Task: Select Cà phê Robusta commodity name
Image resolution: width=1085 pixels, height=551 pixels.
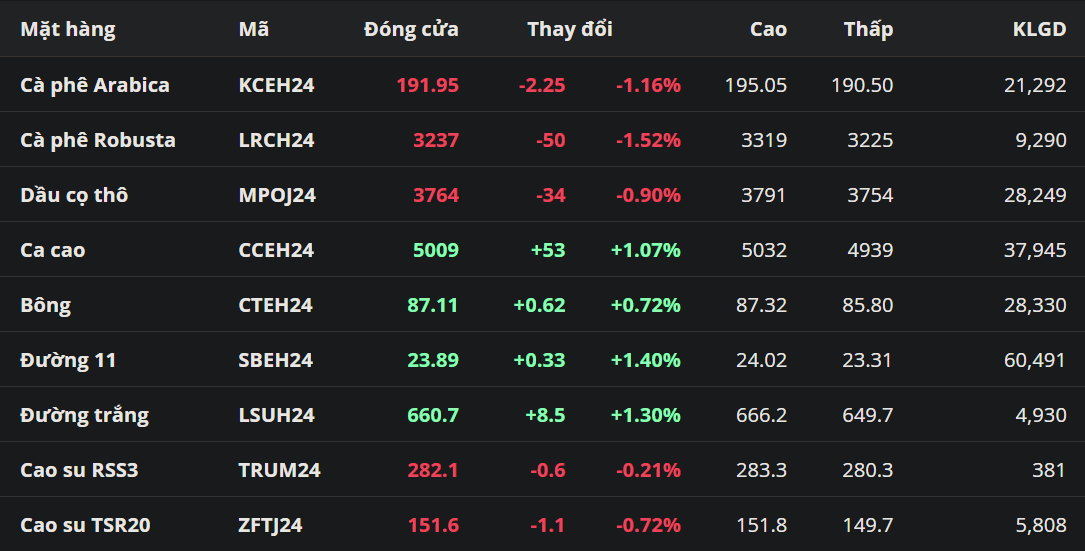Action: pyautogui.click(x=98, y=140)
